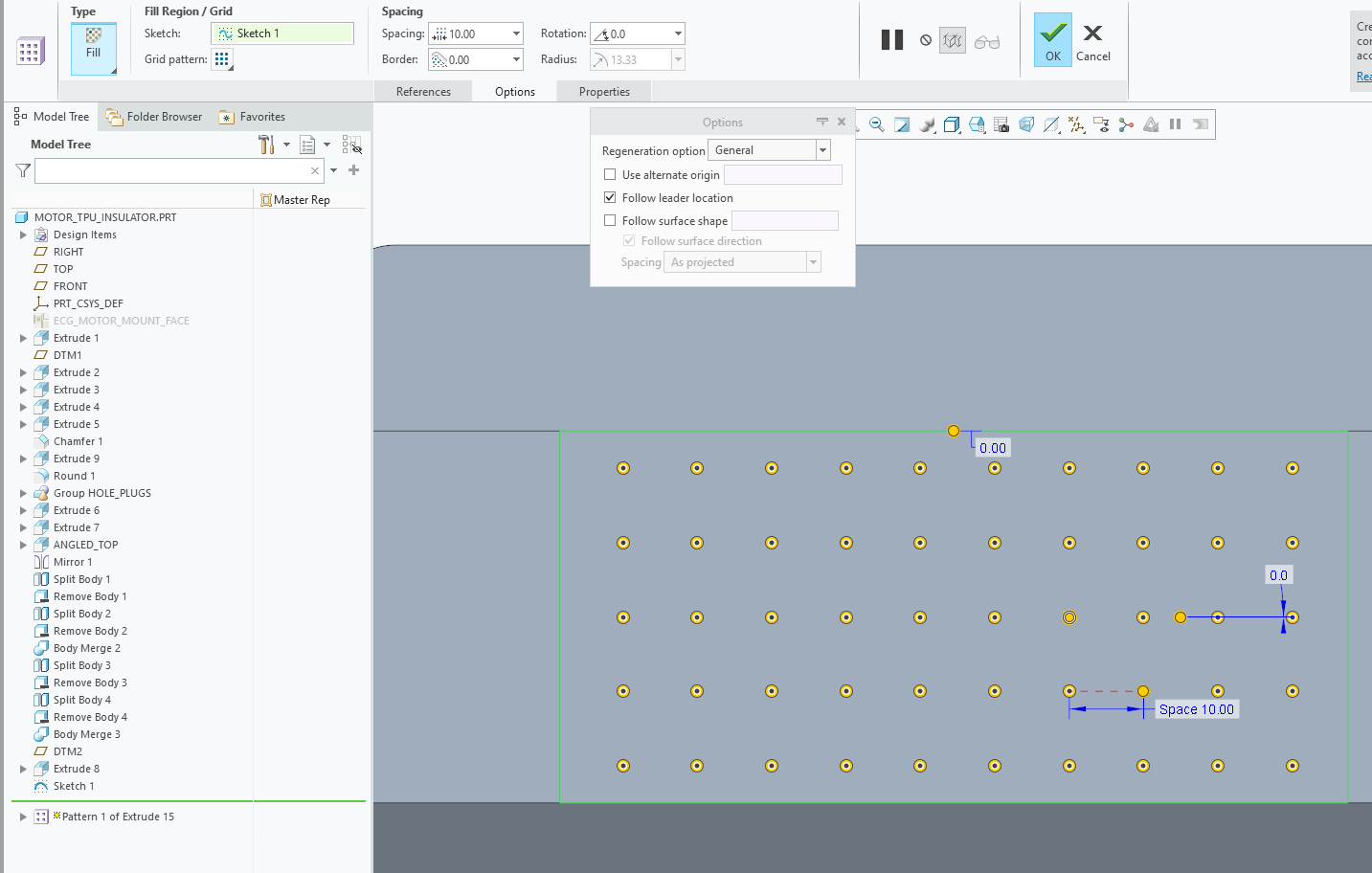Enable Use alternate origin
This screenshot has width=1372, height=873.
coord(610,175)
